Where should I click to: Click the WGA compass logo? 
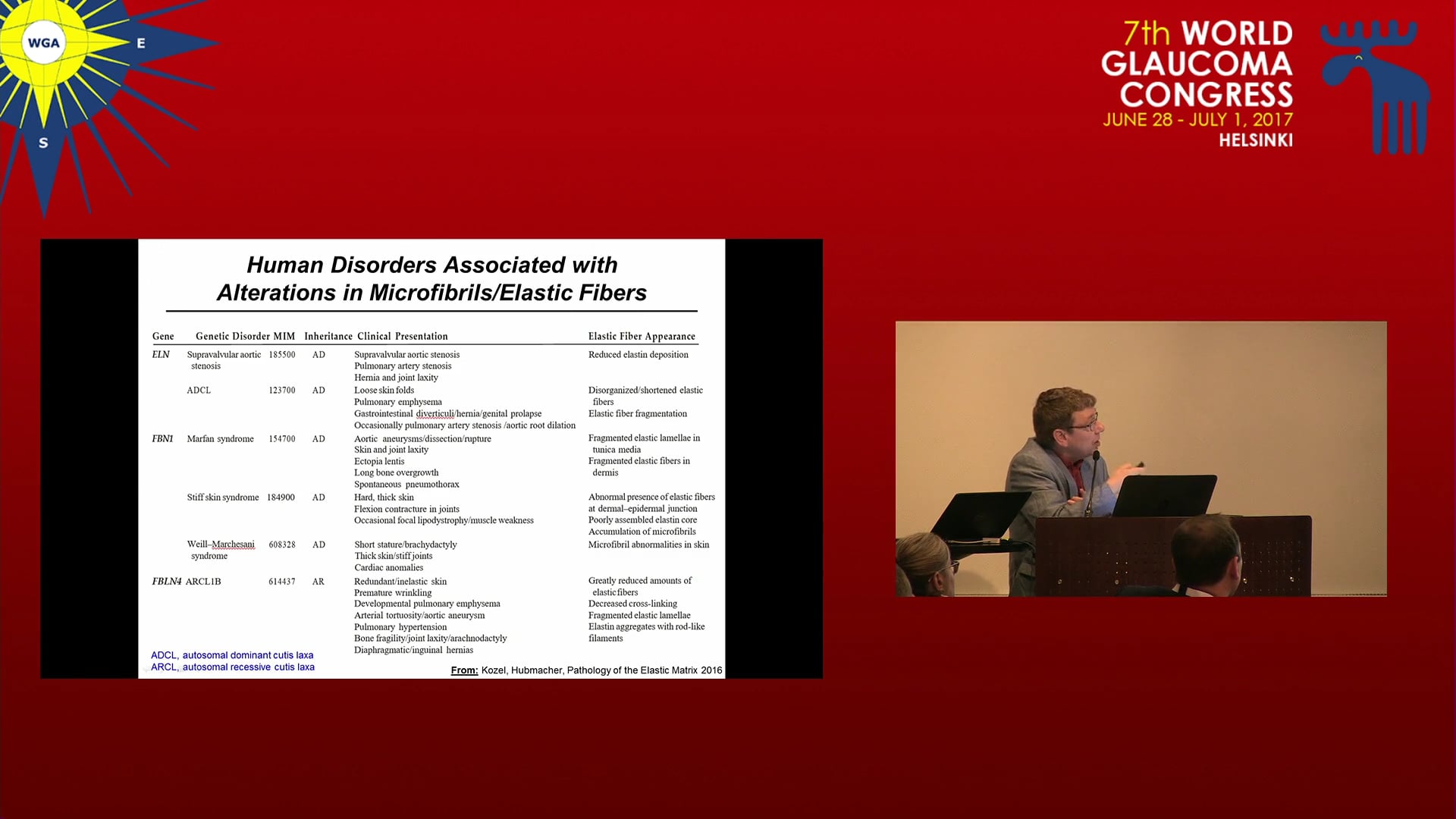coord(44,43)
